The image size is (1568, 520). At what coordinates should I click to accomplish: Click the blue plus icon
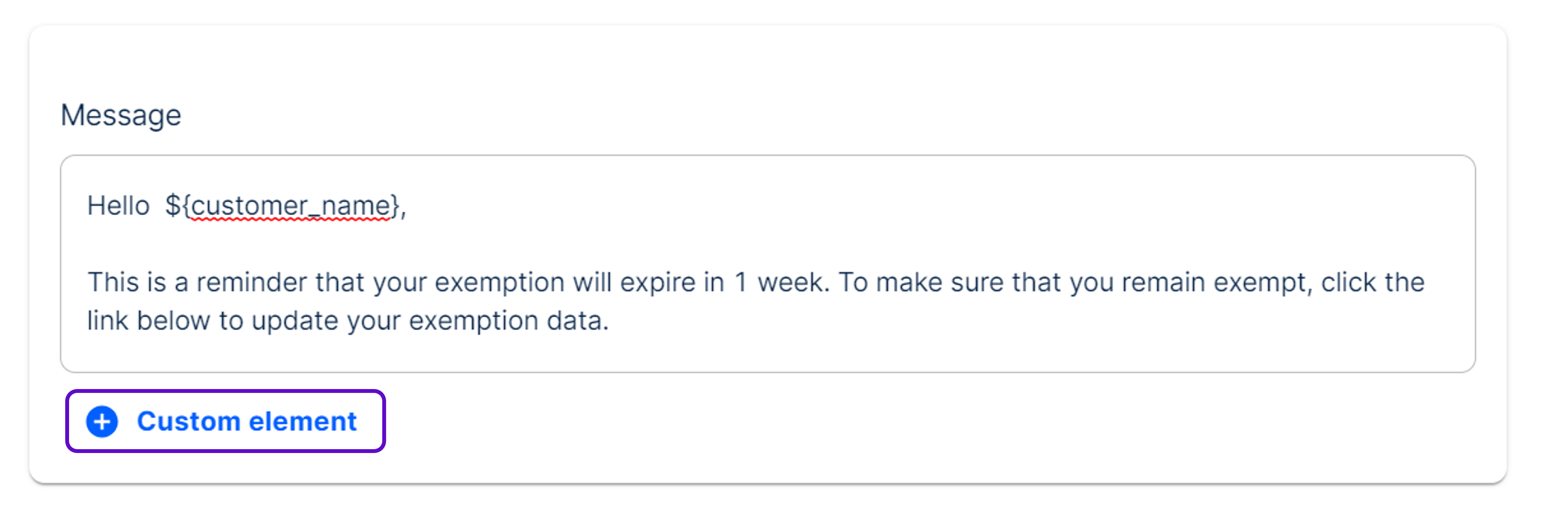click(102, 421)
